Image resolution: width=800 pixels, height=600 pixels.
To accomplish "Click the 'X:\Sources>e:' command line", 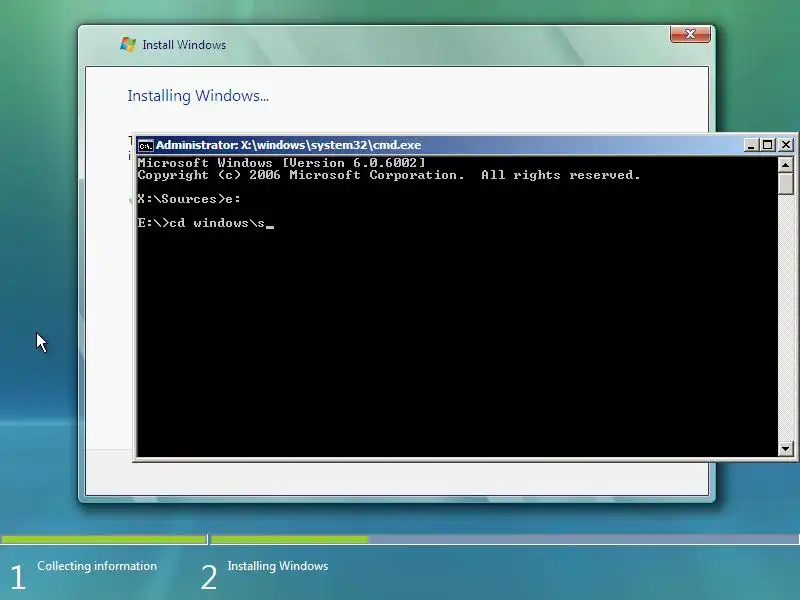I will (189, 199).
